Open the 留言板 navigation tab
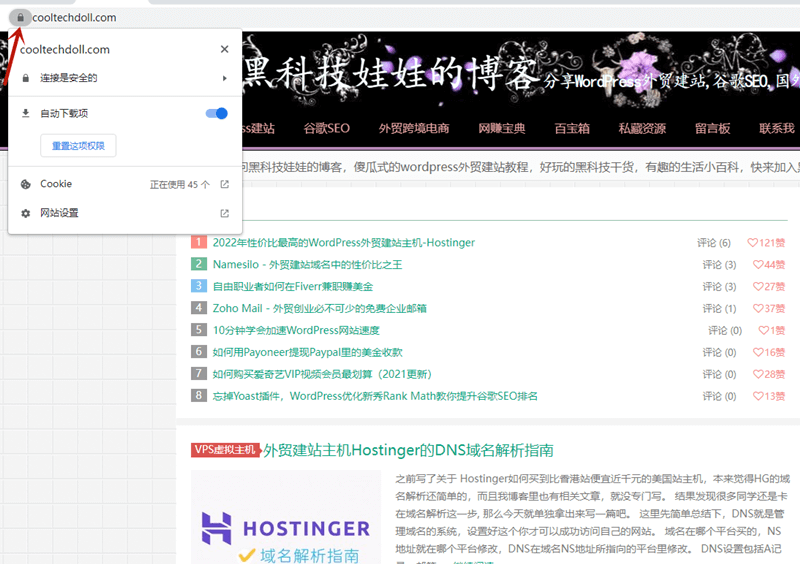The height and width of the screenshot is (564, 800). point(712,128)
